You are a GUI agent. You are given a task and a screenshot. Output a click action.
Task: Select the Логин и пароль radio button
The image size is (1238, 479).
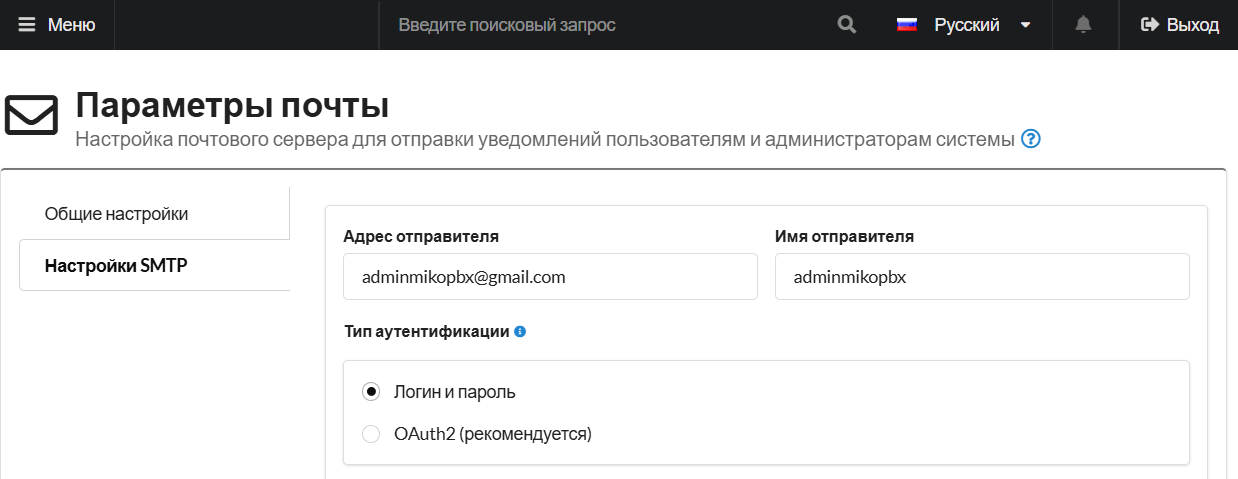(x=371, y=392)
